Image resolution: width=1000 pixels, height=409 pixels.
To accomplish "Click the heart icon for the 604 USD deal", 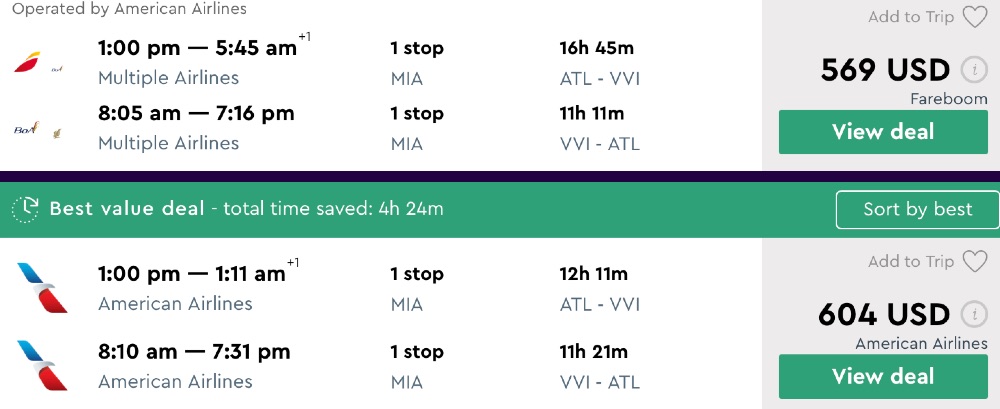I will [974, 262].
